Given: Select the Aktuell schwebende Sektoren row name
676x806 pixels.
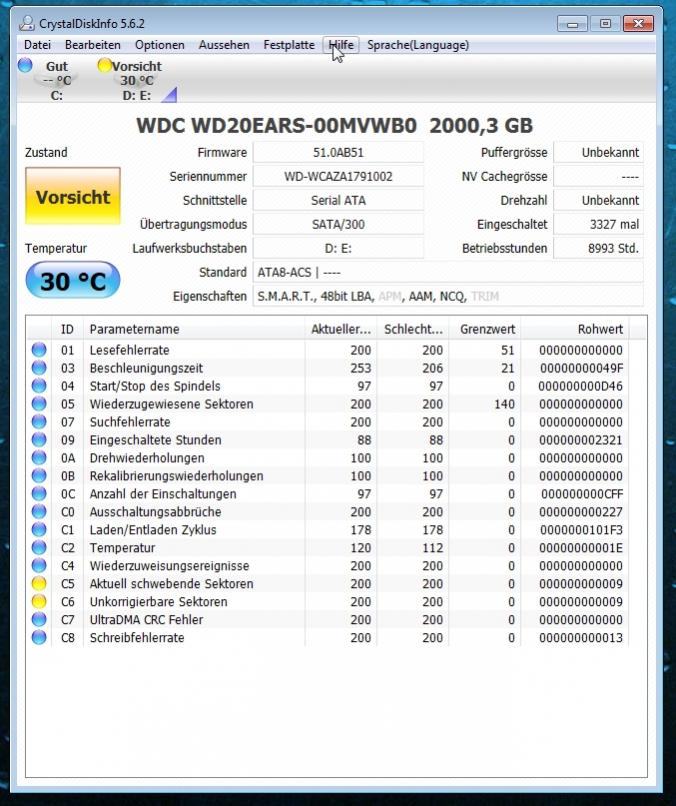Looking at the screenshot, I should coord(171,584).
